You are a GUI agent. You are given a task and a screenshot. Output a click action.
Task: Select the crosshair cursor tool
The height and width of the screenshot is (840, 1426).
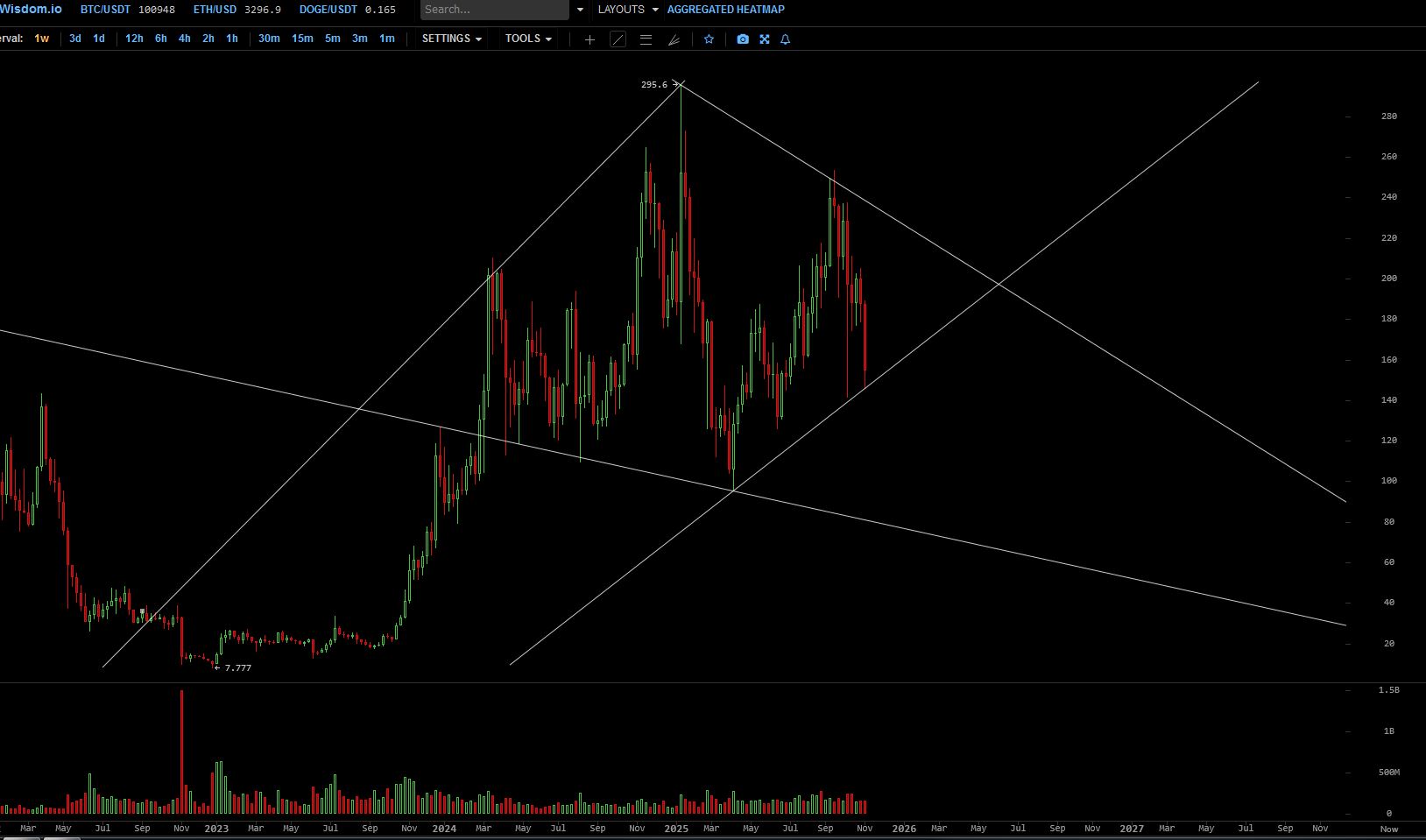coord(589,39)
